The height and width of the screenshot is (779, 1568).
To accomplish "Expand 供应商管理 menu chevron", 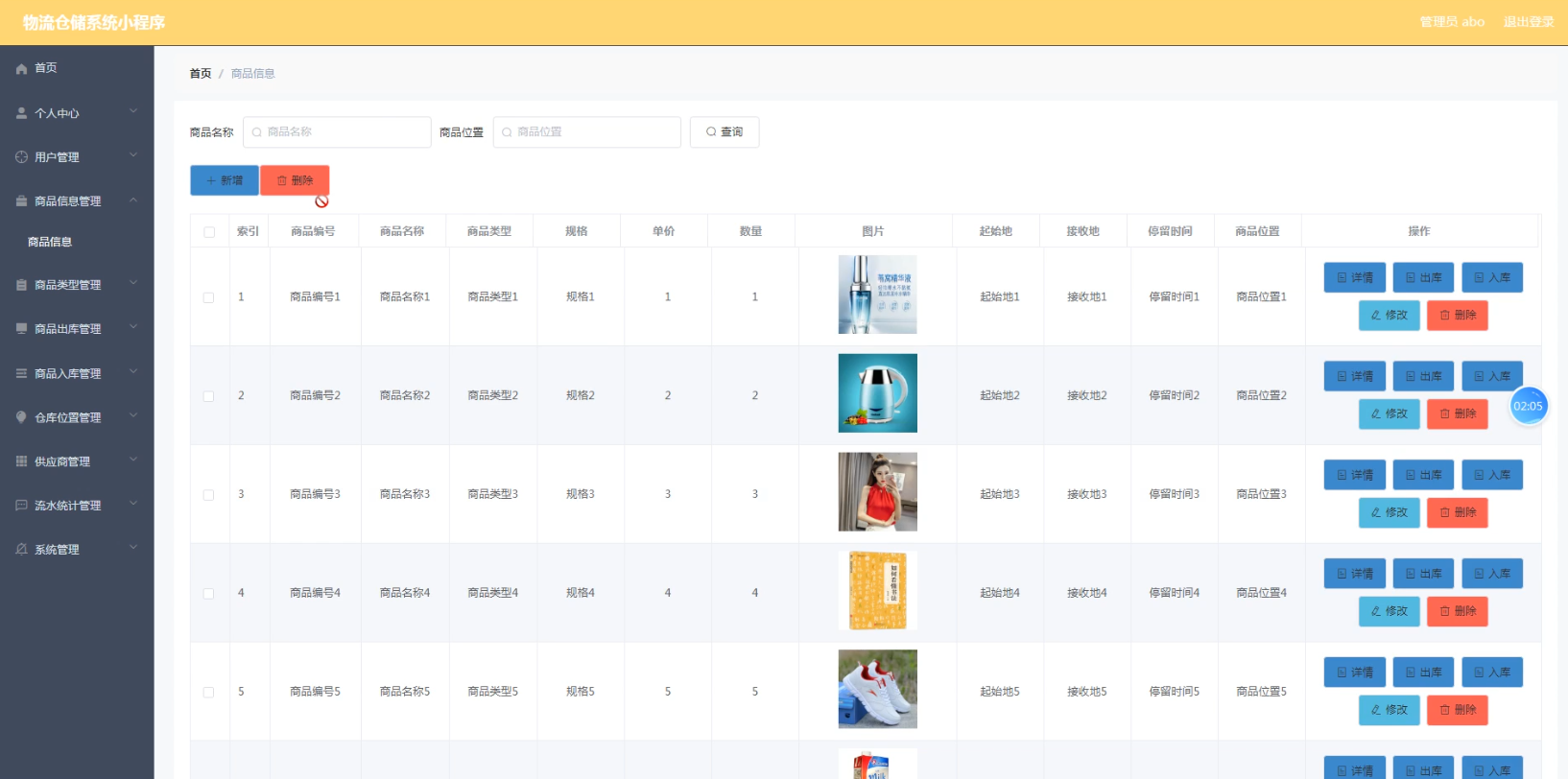I will pos(133,460).
